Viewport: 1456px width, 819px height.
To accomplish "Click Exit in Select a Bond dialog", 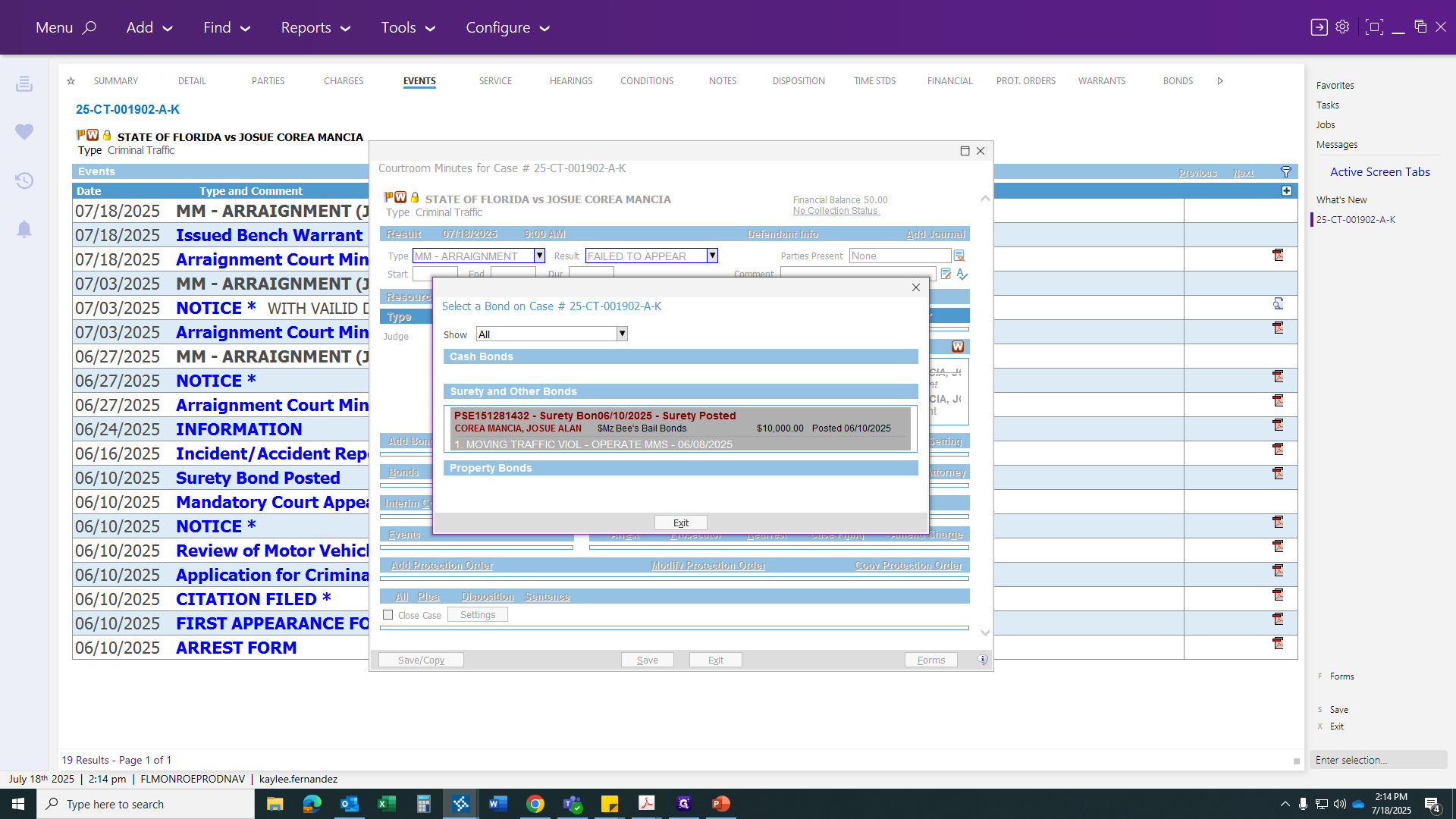I will [x=681, y=522].
